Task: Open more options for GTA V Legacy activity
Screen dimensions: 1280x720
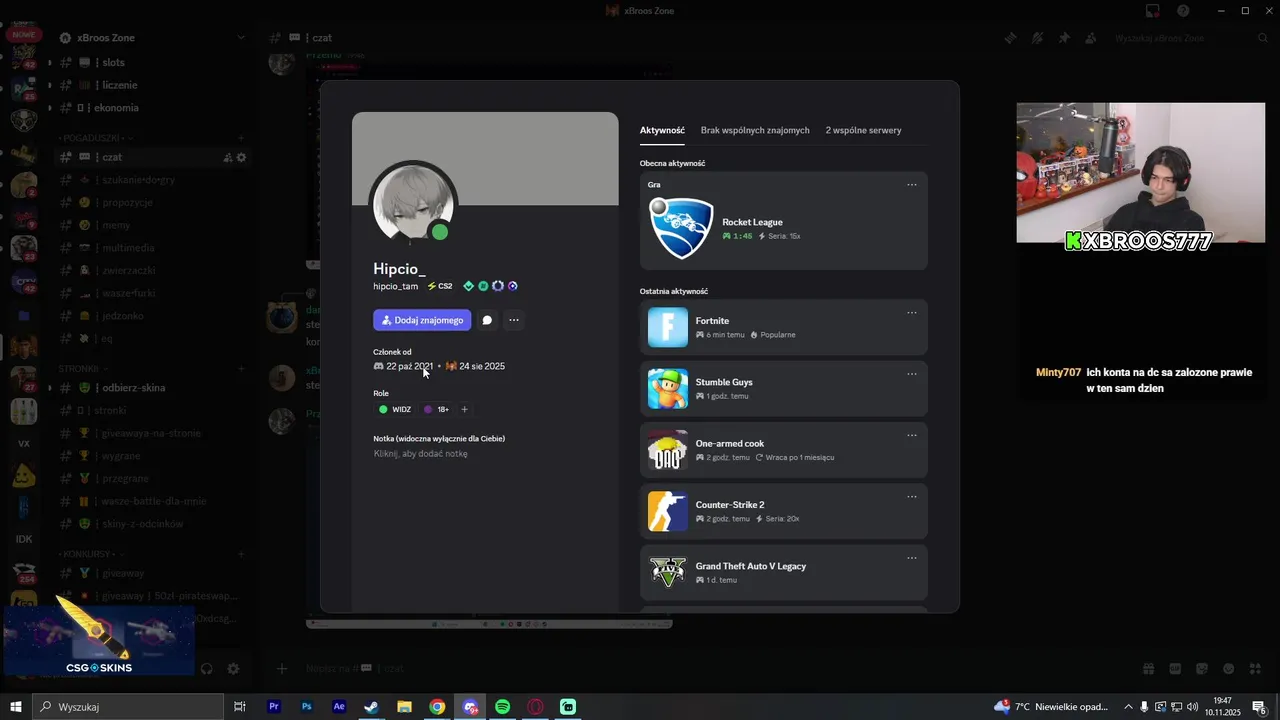Action: pyautogui.click(x=912, y=558)
